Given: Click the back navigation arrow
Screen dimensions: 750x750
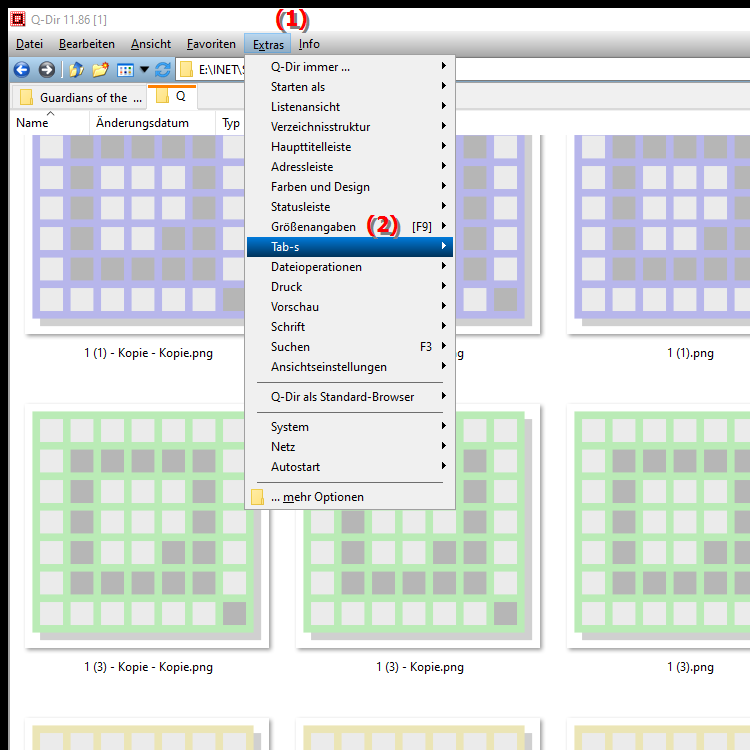Looking at the screenshot, I should click(21, 70).
